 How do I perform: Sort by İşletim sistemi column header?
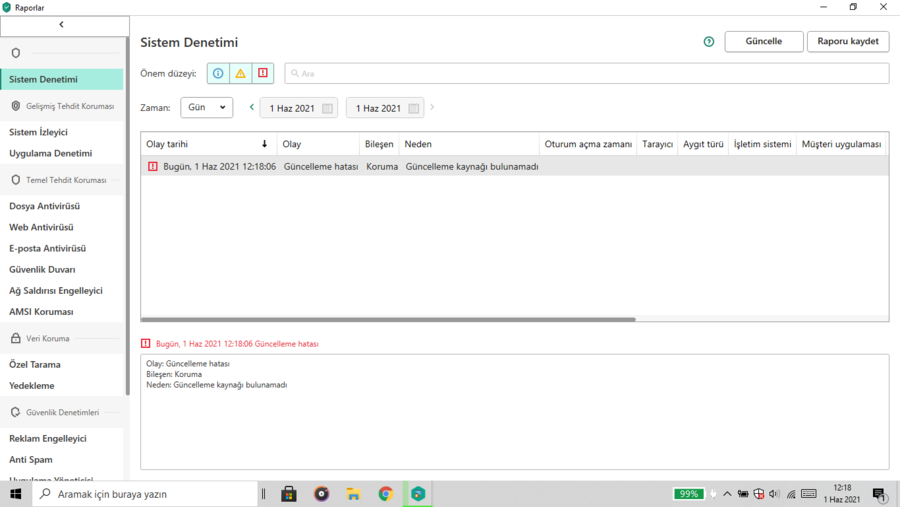[762, 144]
